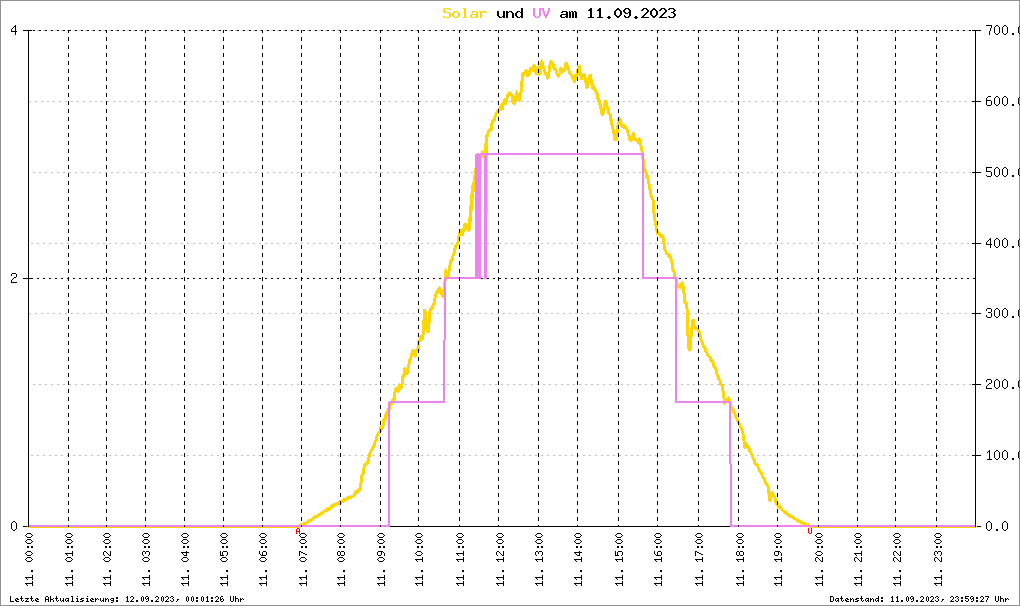
Task: Click the right axis label '0.0'
Action: pyautogui.click(x=998, y=526)
